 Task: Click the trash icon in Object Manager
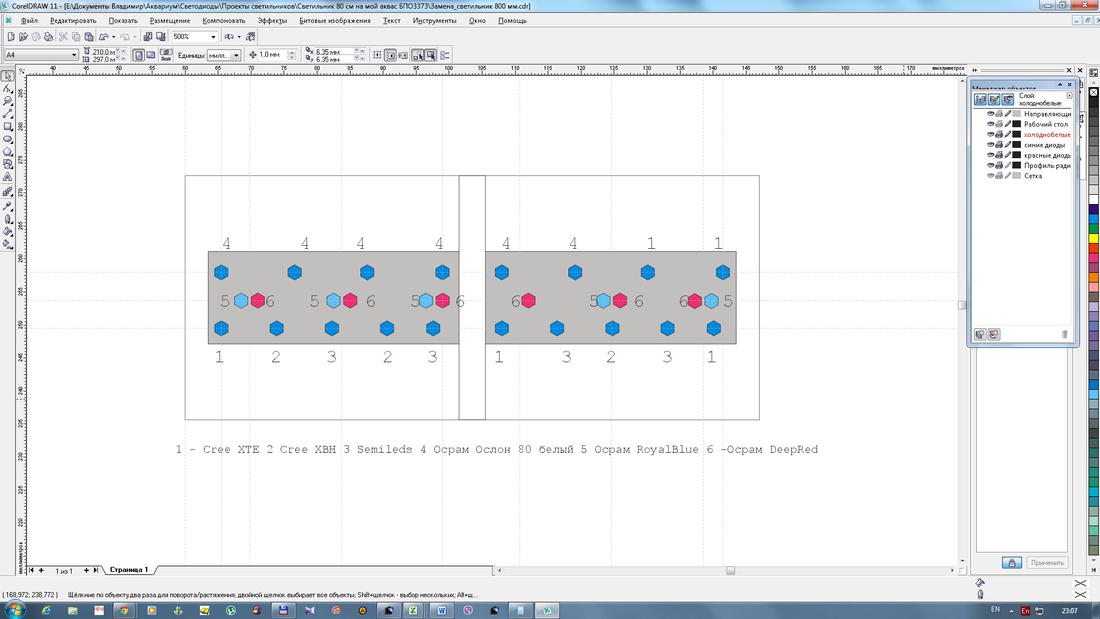tap(1064, 334)
